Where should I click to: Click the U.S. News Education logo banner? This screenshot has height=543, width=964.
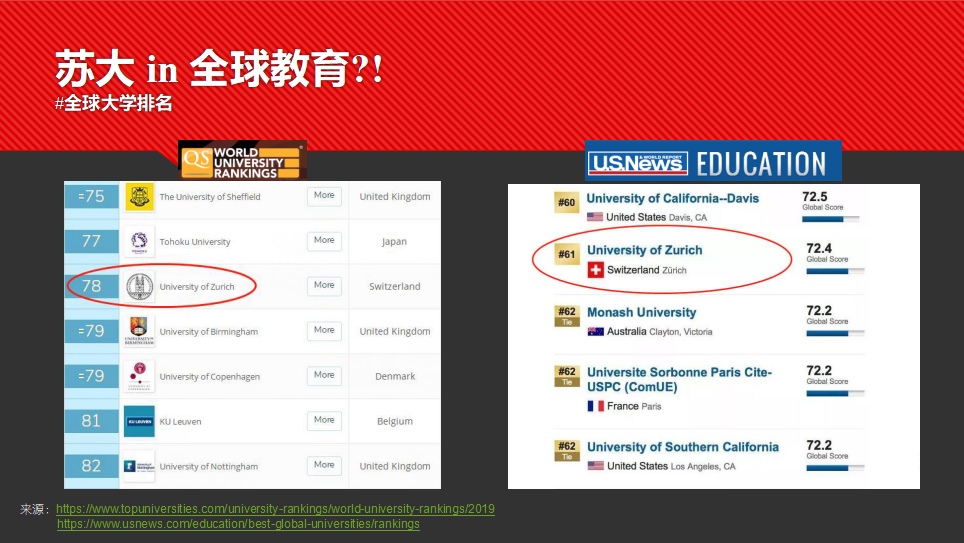tap(713, 161)
